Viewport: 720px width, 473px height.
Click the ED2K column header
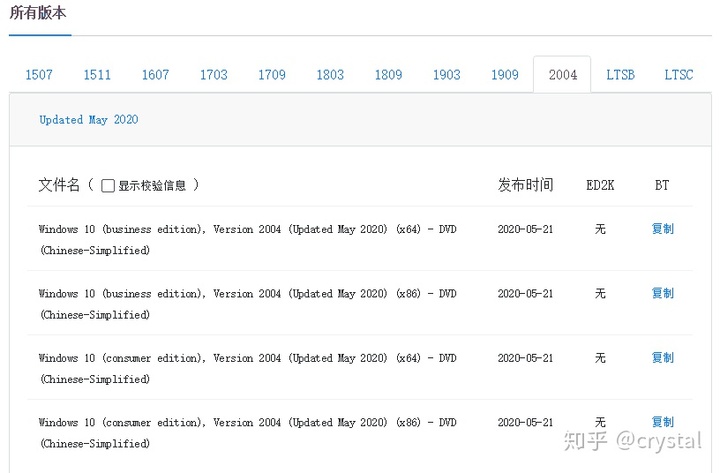click(x=600, y=185)
